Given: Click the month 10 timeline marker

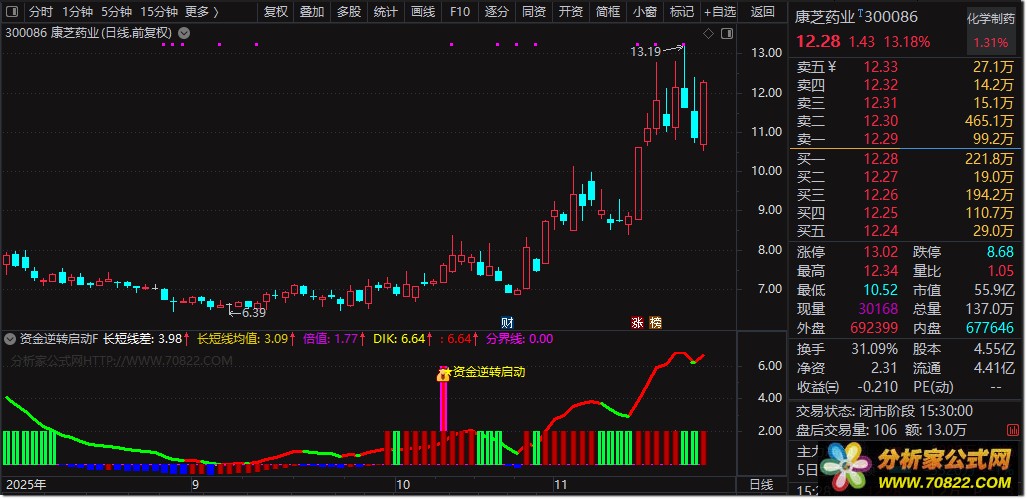Looking at the screenshot, I should tap(401, 485).
